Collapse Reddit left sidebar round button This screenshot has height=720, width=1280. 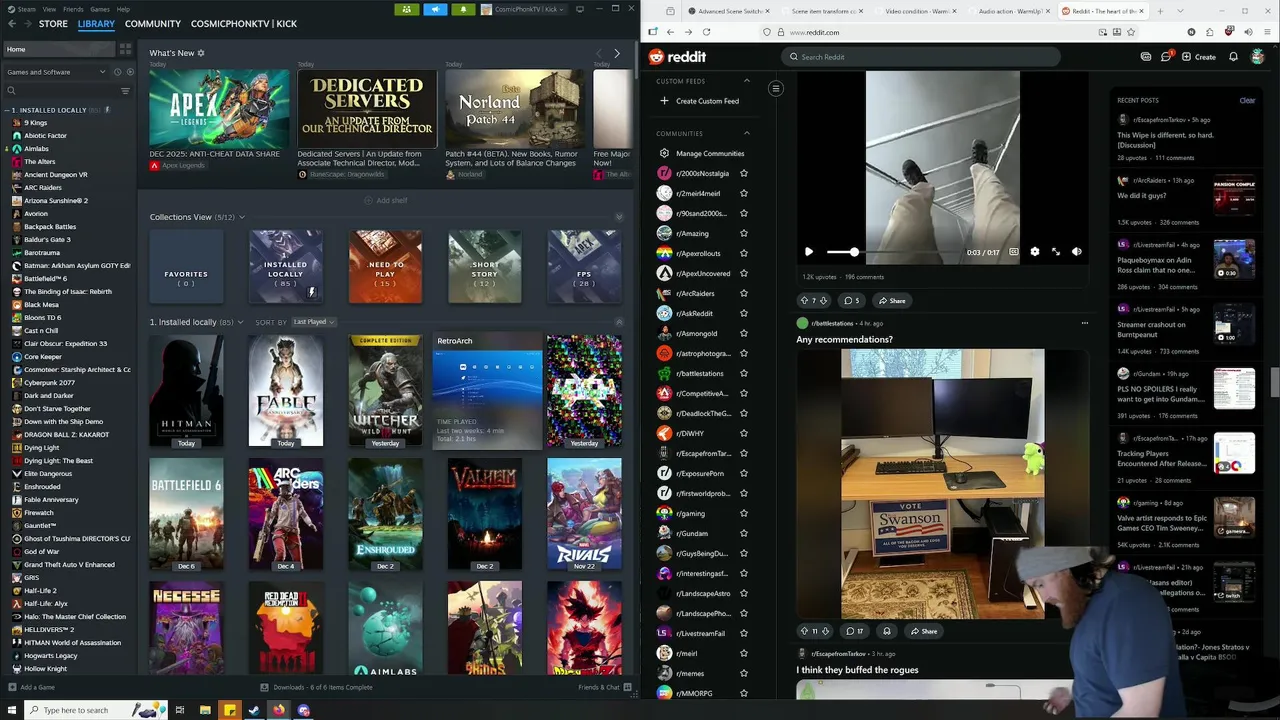pos(775,89)
